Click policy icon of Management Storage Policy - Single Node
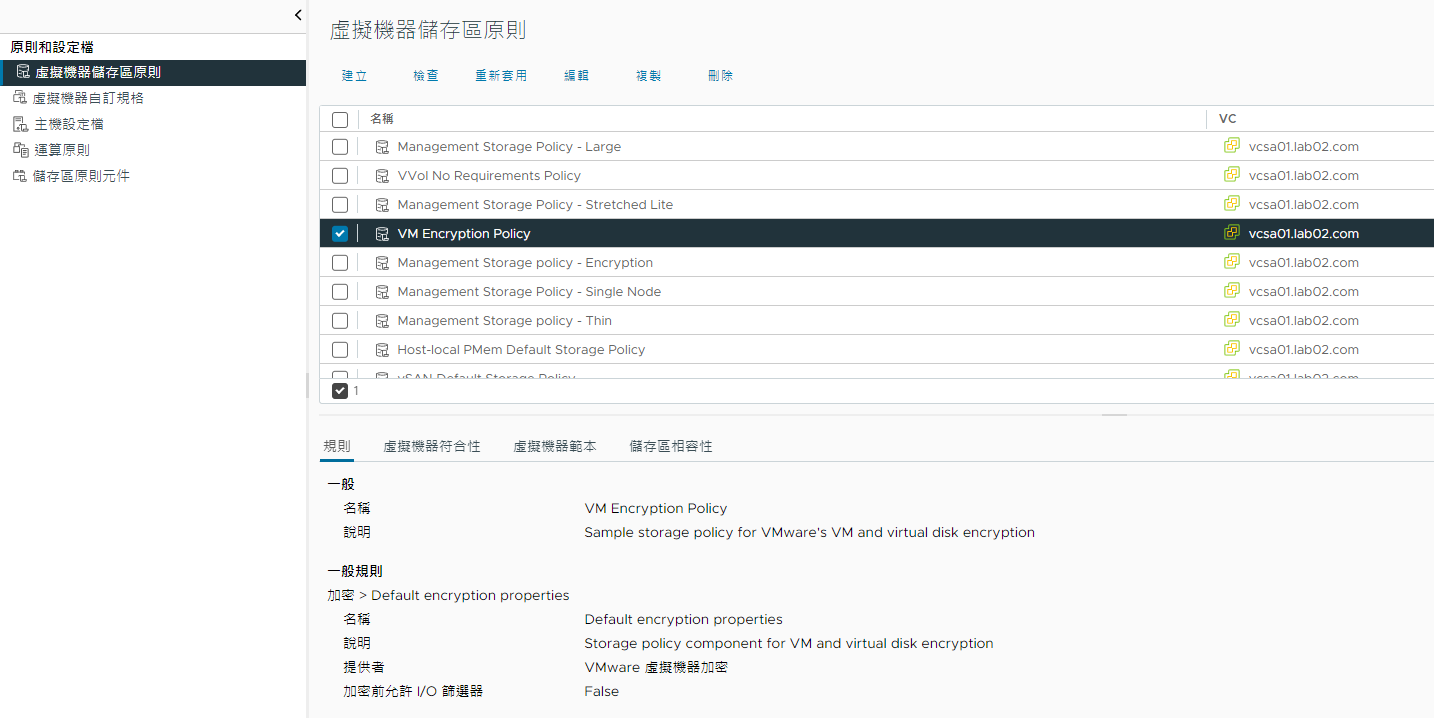This screenshot has width=1434, height=718. [x=382, y=292]
